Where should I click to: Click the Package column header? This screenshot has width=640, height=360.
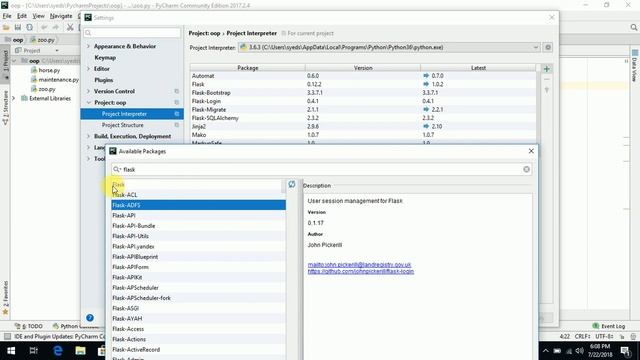click(x=248, y=68)
